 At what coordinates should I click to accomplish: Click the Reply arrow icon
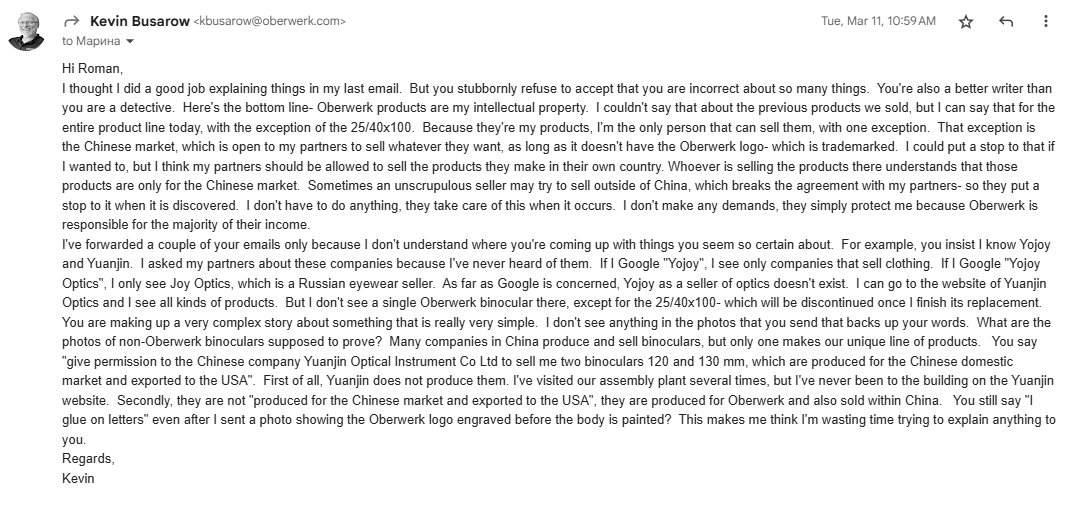click(1006, 22)
